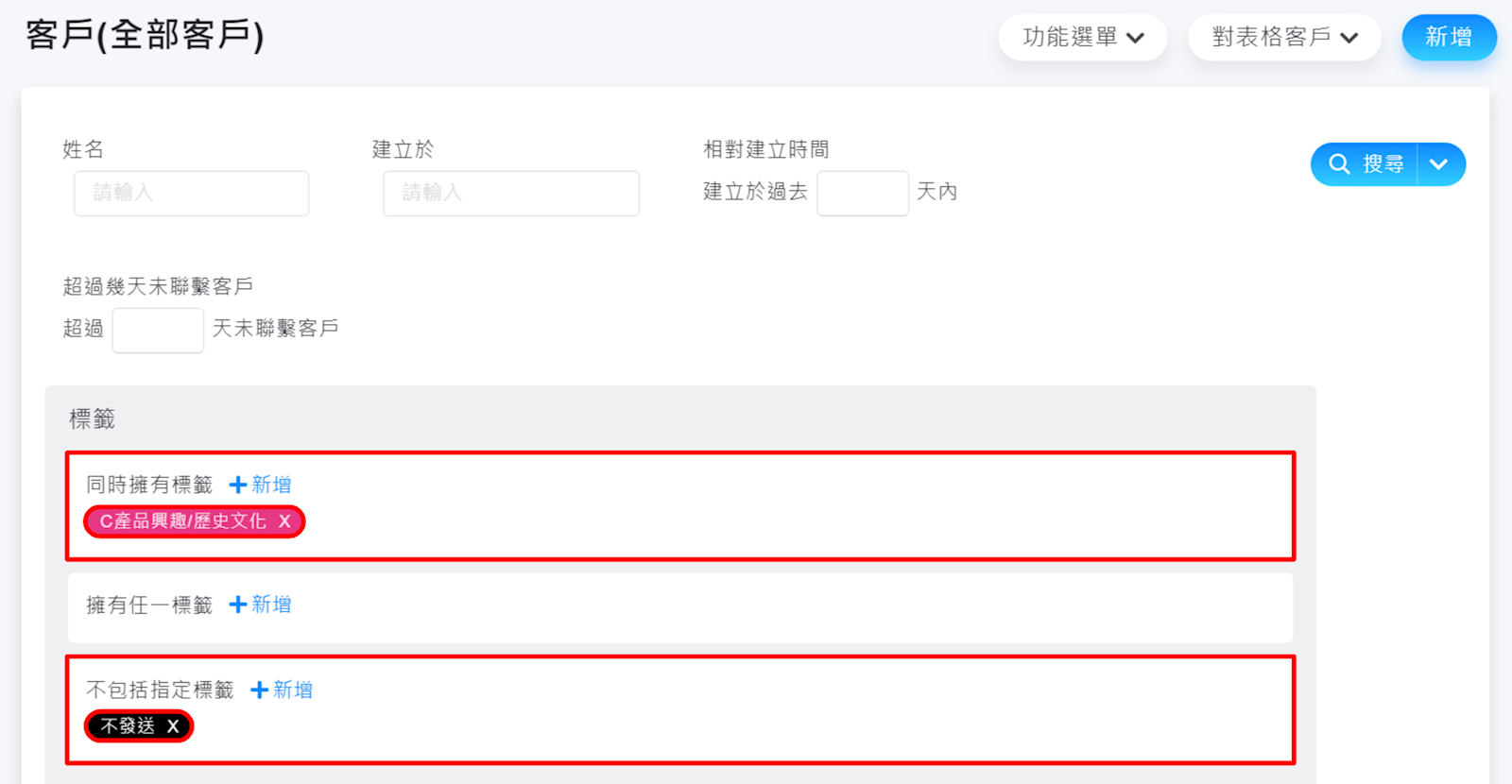The height and width of the screenshot is (784, 1512).
Task: Open the 功能選單 dropdown
Action: (1082, 38)
